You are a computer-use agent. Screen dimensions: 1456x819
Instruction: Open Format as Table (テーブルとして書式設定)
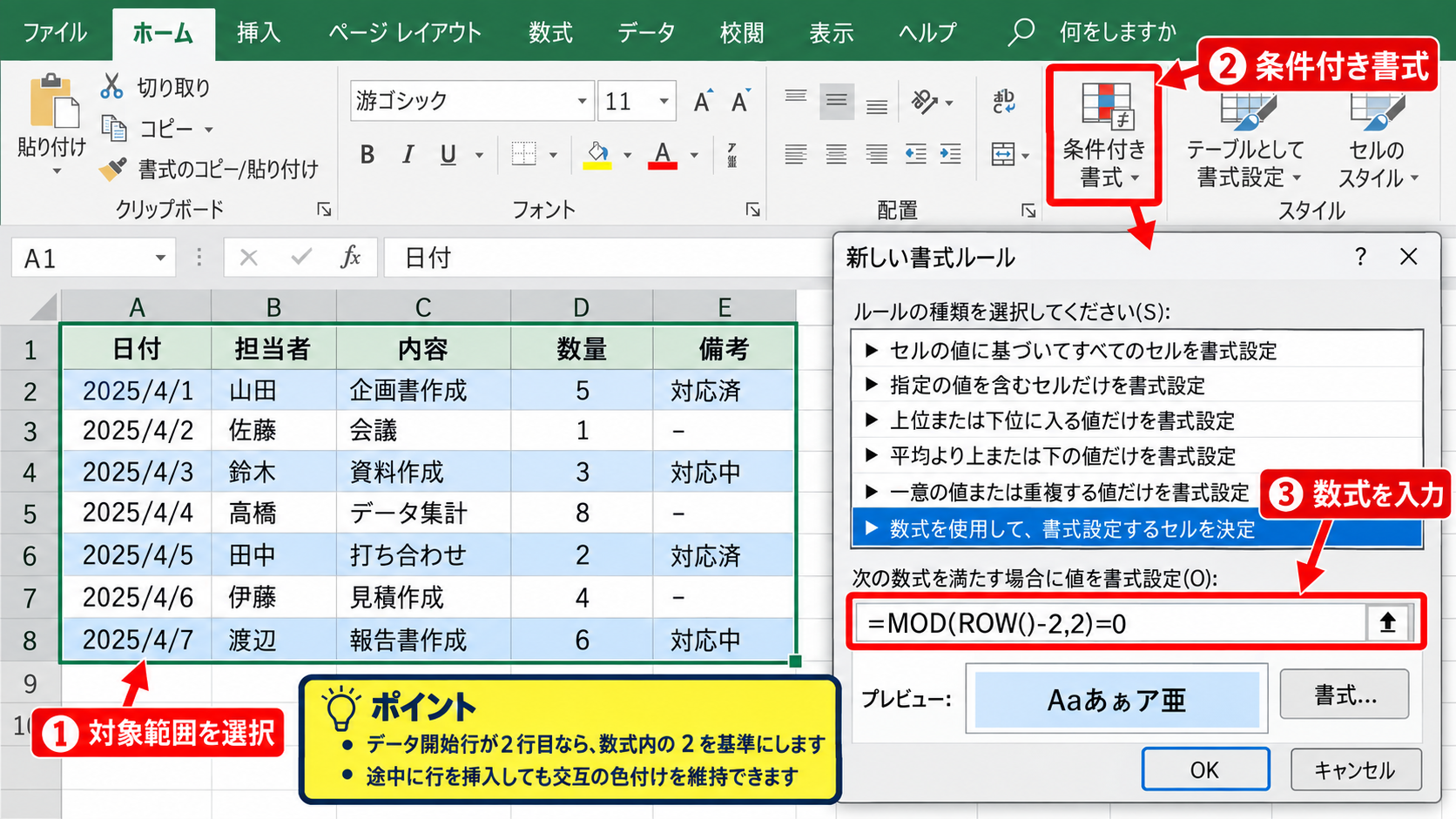pos(1246,139)
